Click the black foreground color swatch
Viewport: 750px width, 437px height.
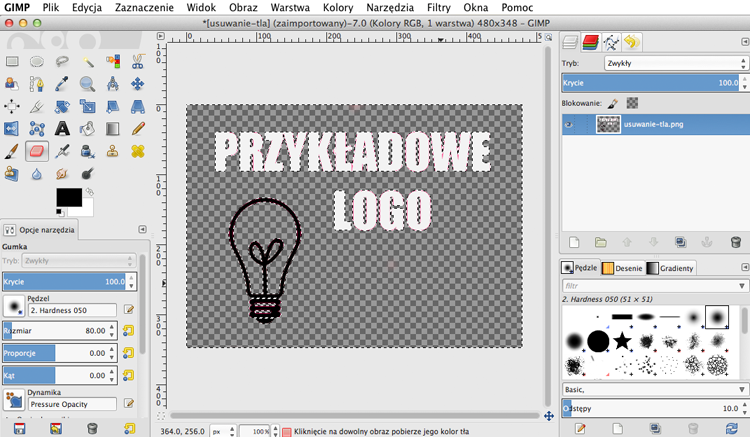tap(69, 197)
